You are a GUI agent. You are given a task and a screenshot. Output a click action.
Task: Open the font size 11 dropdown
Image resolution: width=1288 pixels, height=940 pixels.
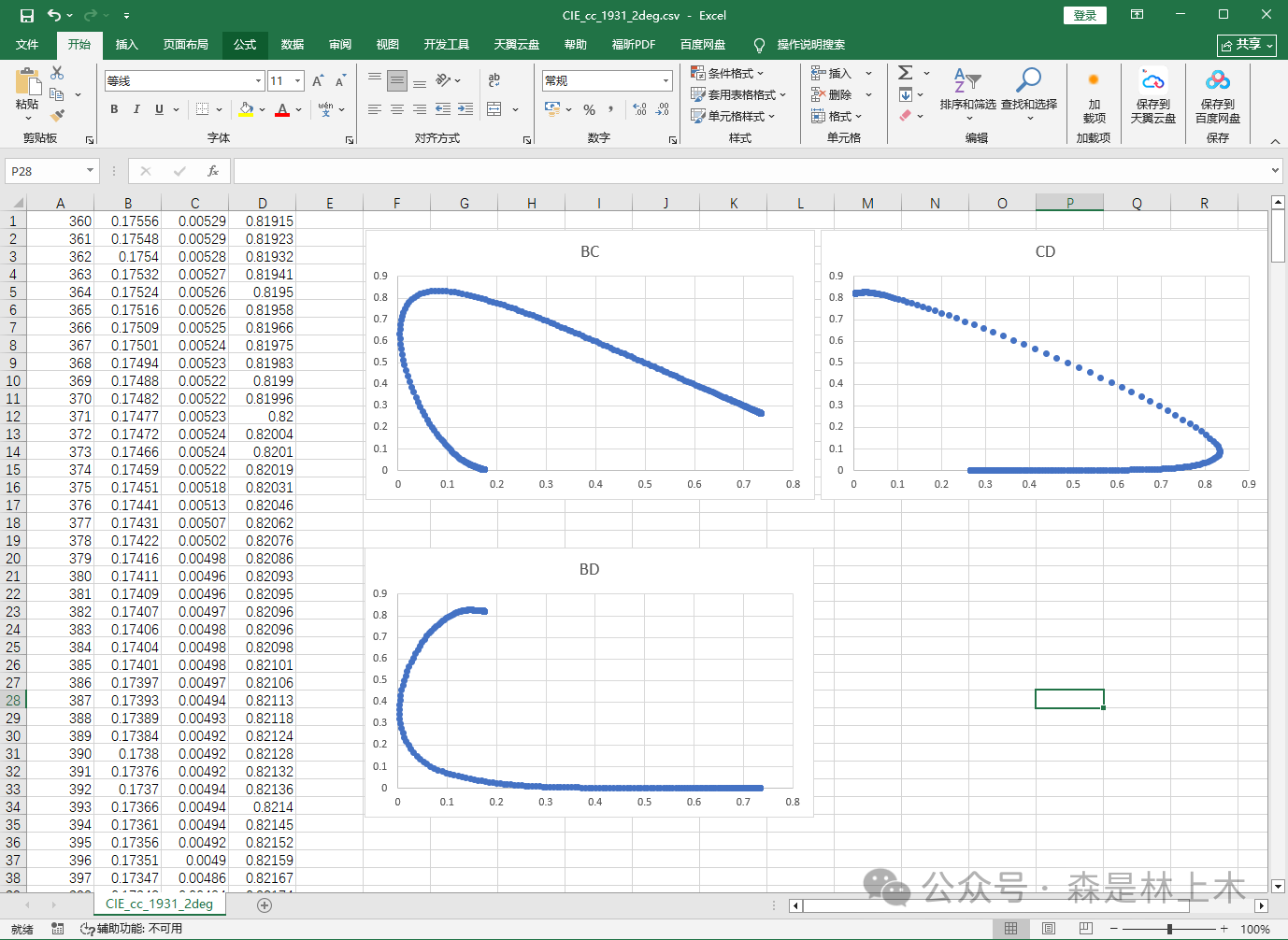pyautogui.click(x=298, y=81)
